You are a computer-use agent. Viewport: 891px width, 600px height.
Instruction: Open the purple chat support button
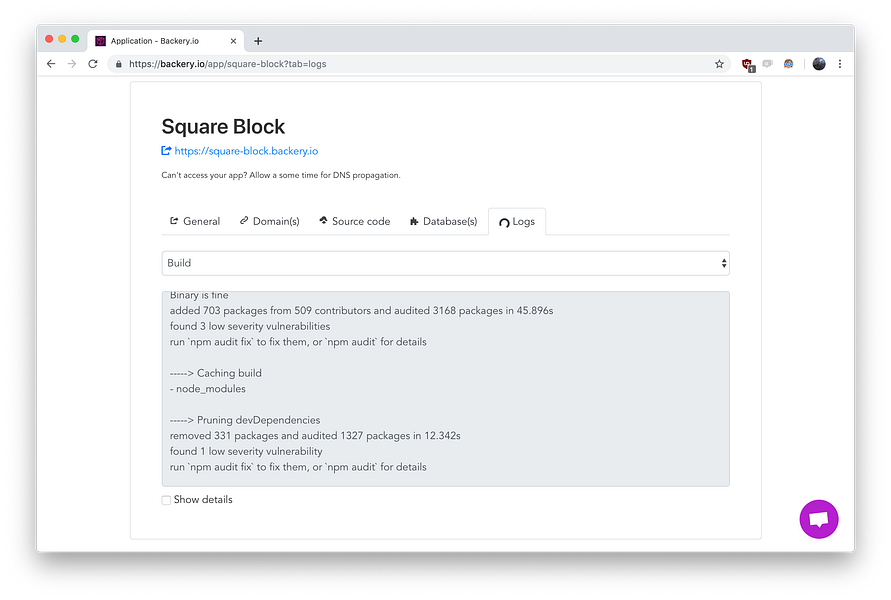(x=819, y=519)
